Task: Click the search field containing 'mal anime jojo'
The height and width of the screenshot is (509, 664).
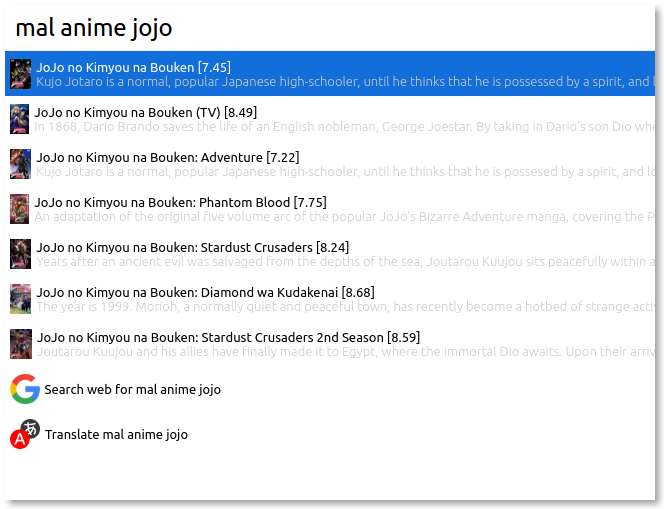Action: 330,28
